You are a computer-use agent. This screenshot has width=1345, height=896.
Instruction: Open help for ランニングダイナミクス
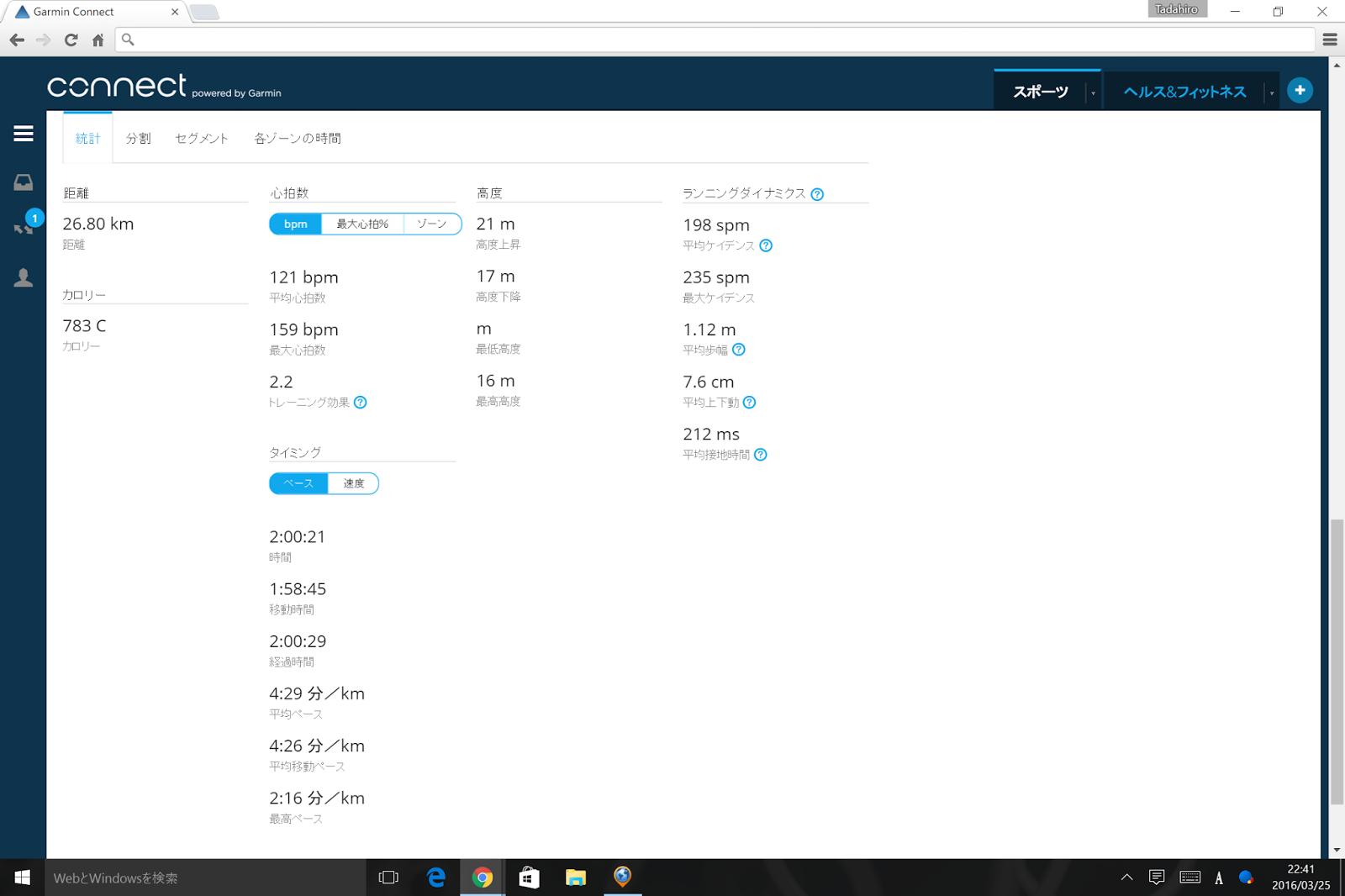817,194
